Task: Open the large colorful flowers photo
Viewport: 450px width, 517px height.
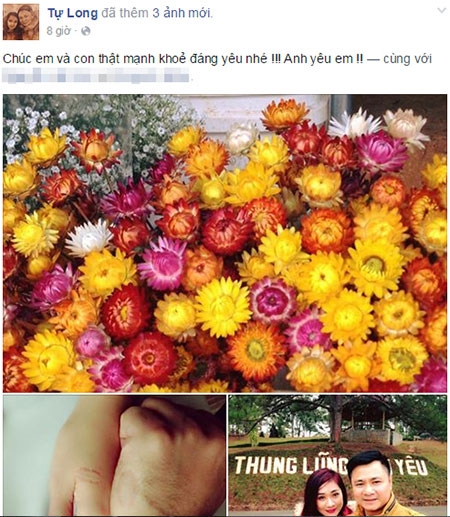Action: click(x=225, y=243)
